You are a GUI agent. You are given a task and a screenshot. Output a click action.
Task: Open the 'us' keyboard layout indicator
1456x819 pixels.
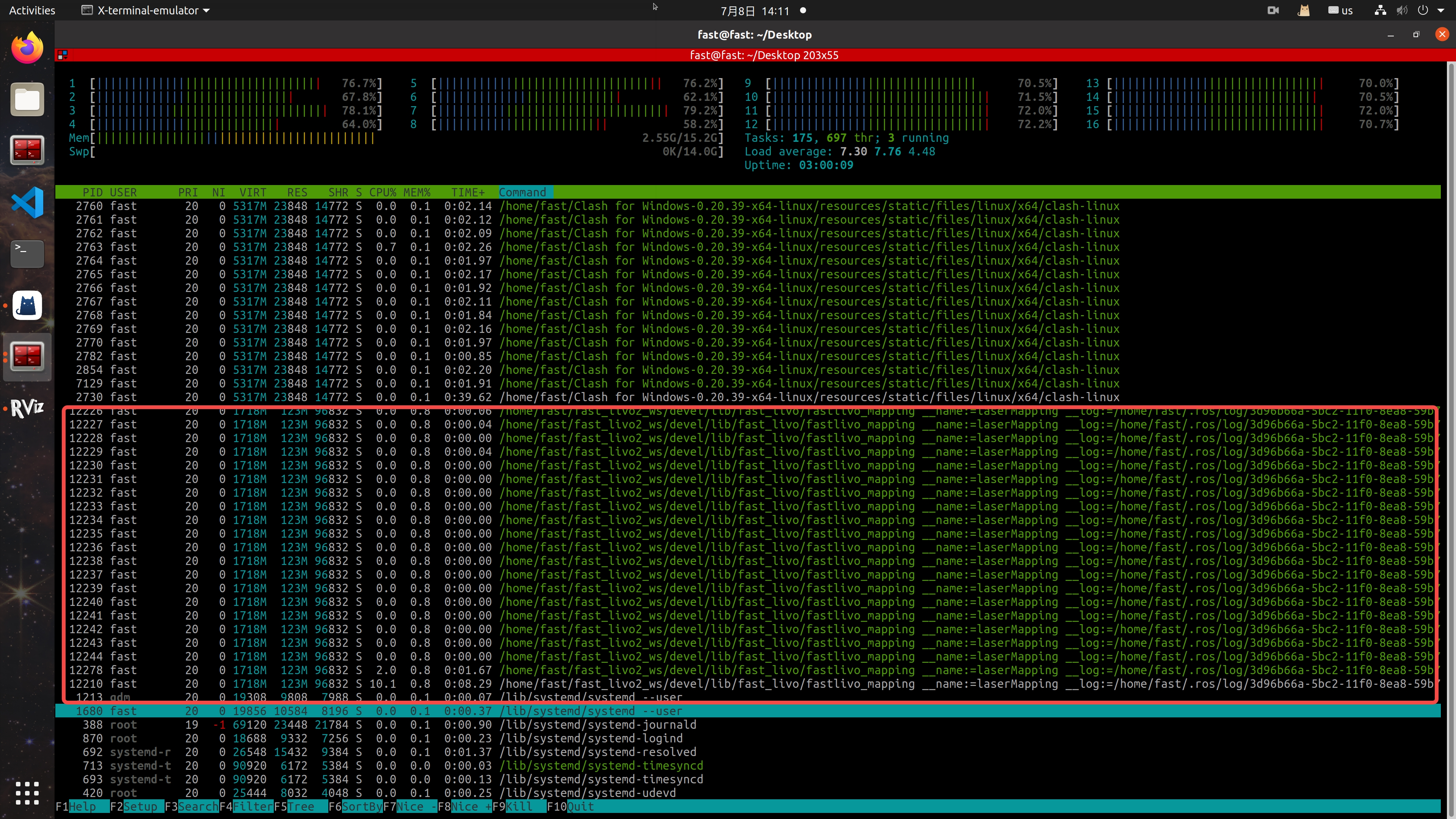pos(1340,10)
